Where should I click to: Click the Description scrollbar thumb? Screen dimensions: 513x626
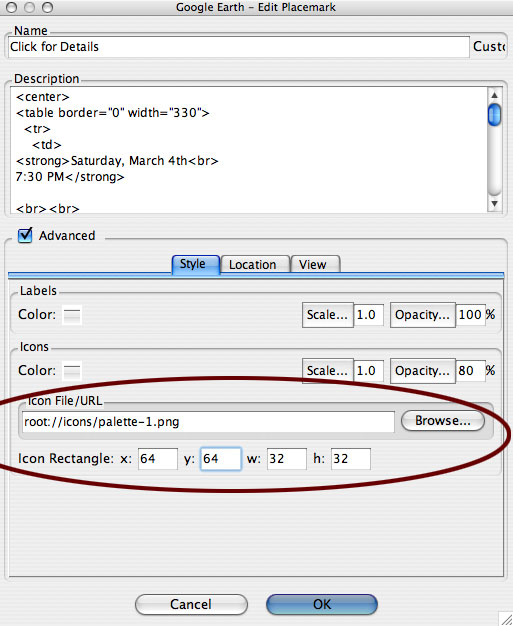[494, 115]
